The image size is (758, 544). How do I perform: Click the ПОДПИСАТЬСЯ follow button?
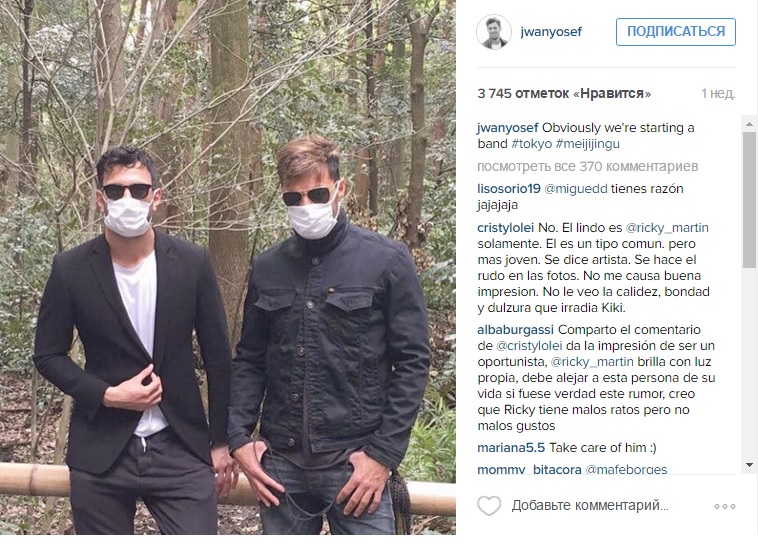tap(675, 32)
